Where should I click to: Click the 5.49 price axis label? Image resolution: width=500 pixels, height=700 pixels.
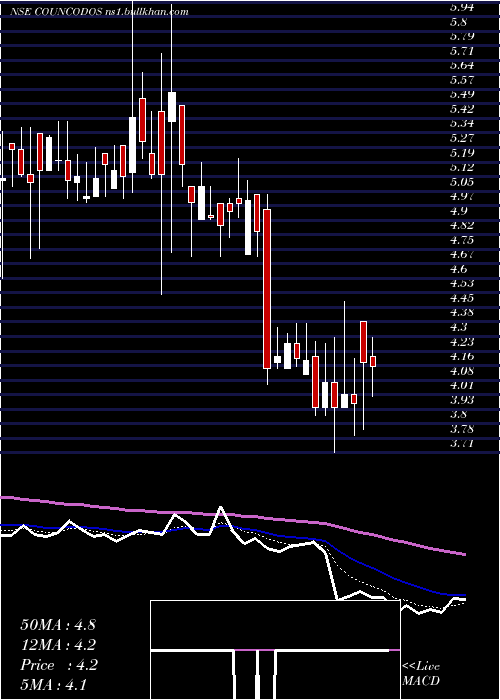click(x=462, y=94)
